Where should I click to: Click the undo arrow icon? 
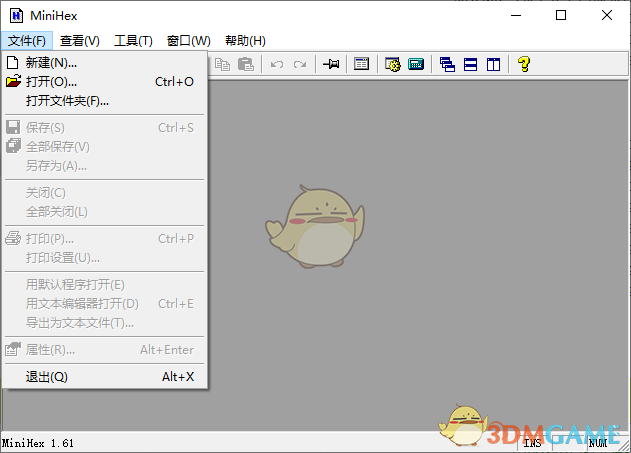[x=277, y=64]
